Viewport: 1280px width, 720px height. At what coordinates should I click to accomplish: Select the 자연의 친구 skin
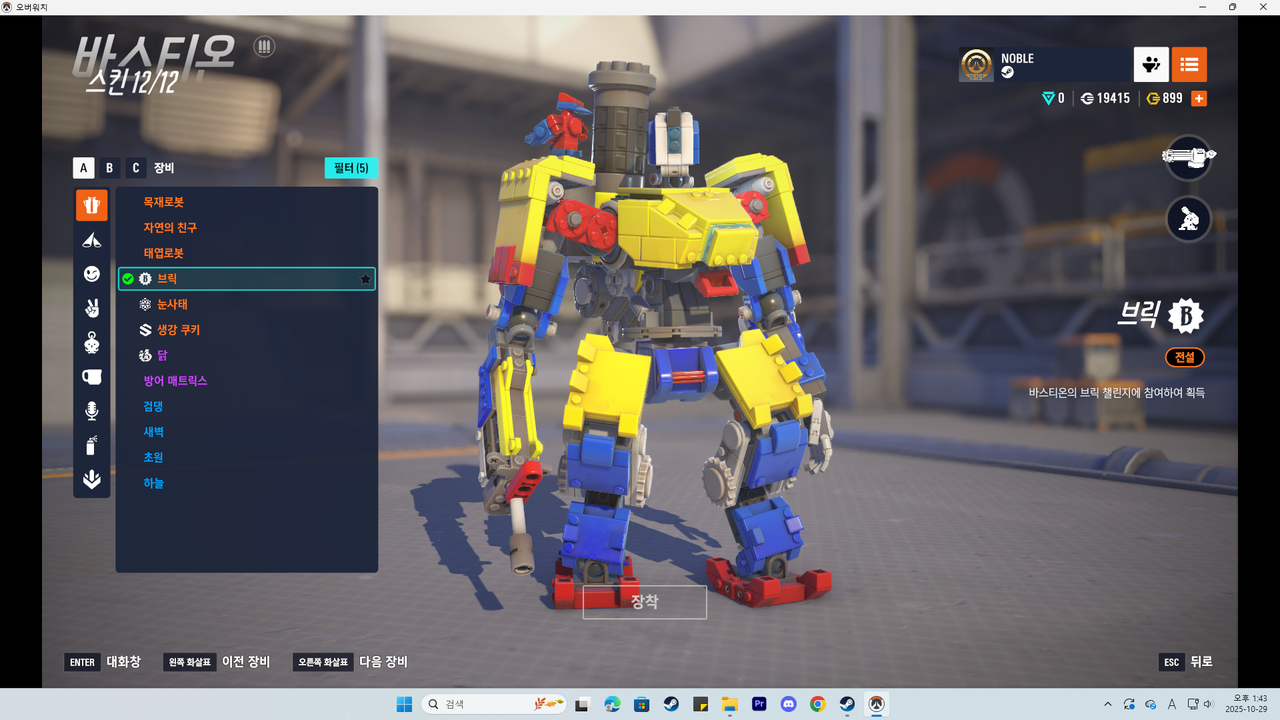tap(246, 228)
